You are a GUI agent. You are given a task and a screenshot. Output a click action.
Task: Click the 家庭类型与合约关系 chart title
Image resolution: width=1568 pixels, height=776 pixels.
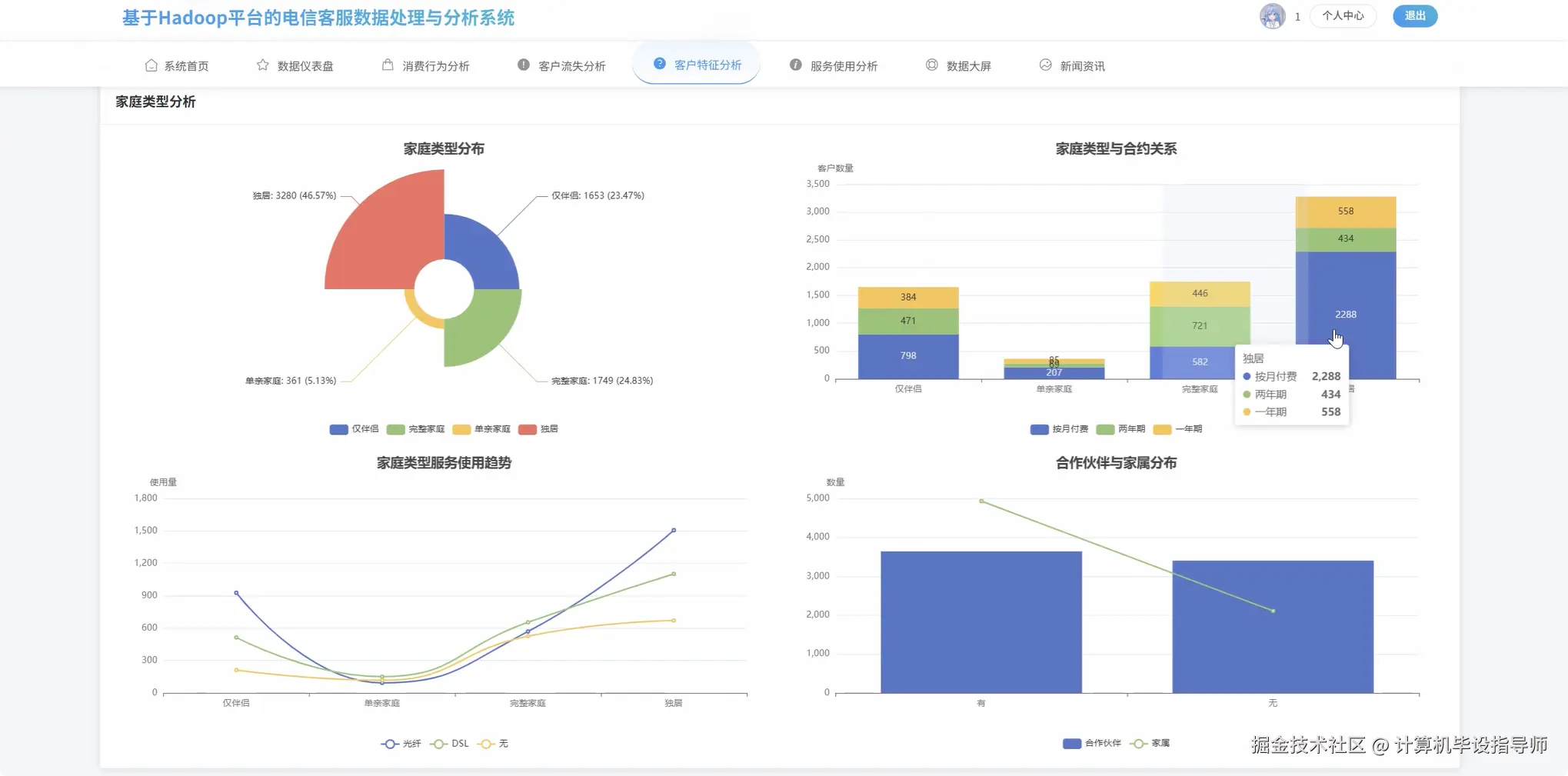click(1116, 148)
